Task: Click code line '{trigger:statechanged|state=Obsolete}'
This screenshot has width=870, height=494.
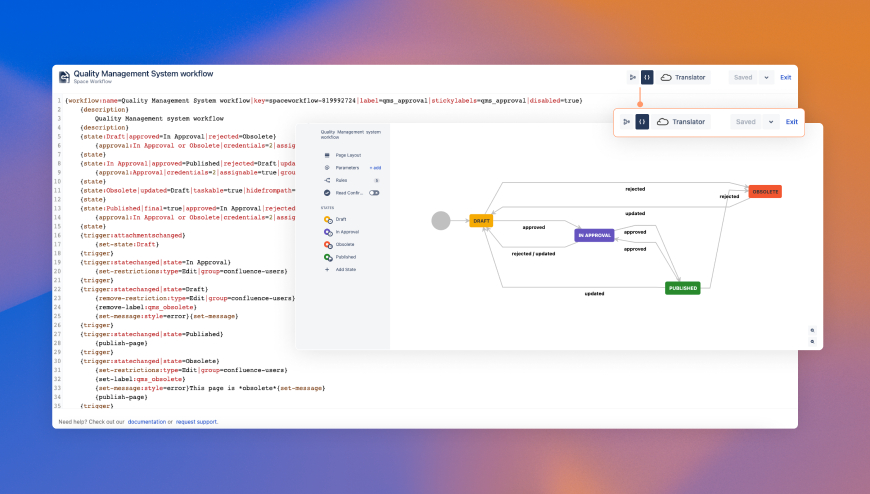Action: click(150, 361)
